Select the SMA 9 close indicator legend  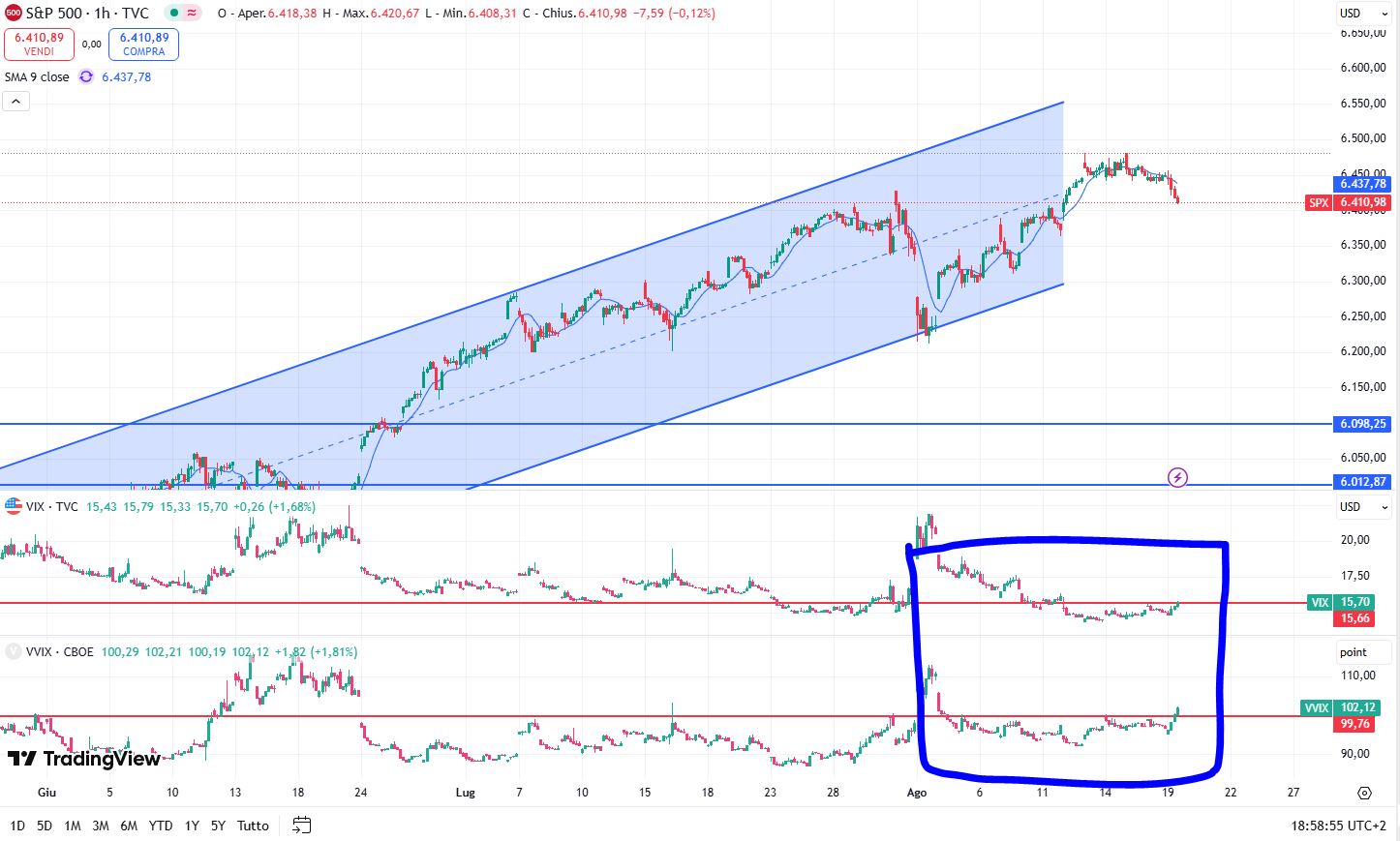pos(37,76)
